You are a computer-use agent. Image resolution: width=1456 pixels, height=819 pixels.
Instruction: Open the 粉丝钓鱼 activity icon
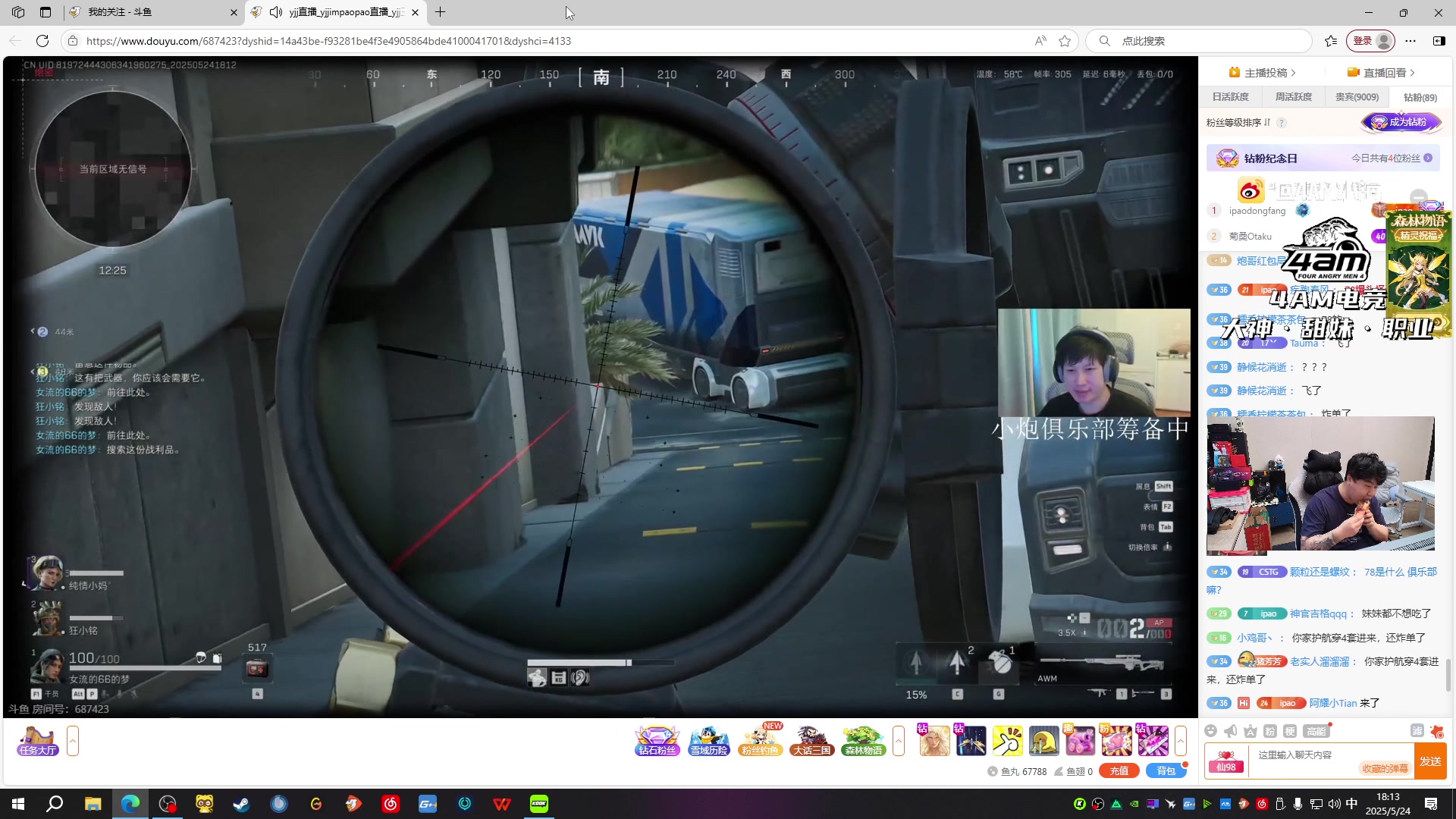coord(760,740)
